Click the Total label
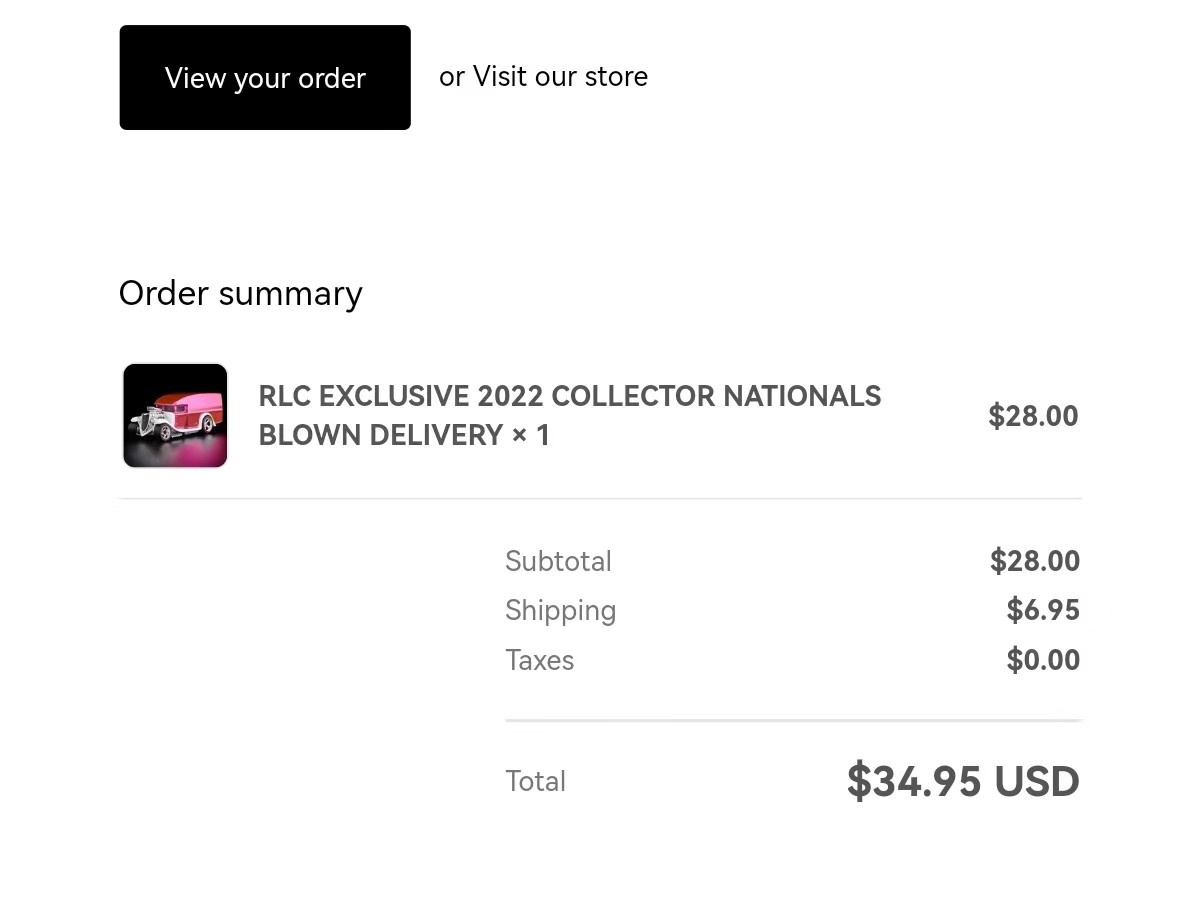The height and width of the screenshot is (911, 1200). click(535, 781)
